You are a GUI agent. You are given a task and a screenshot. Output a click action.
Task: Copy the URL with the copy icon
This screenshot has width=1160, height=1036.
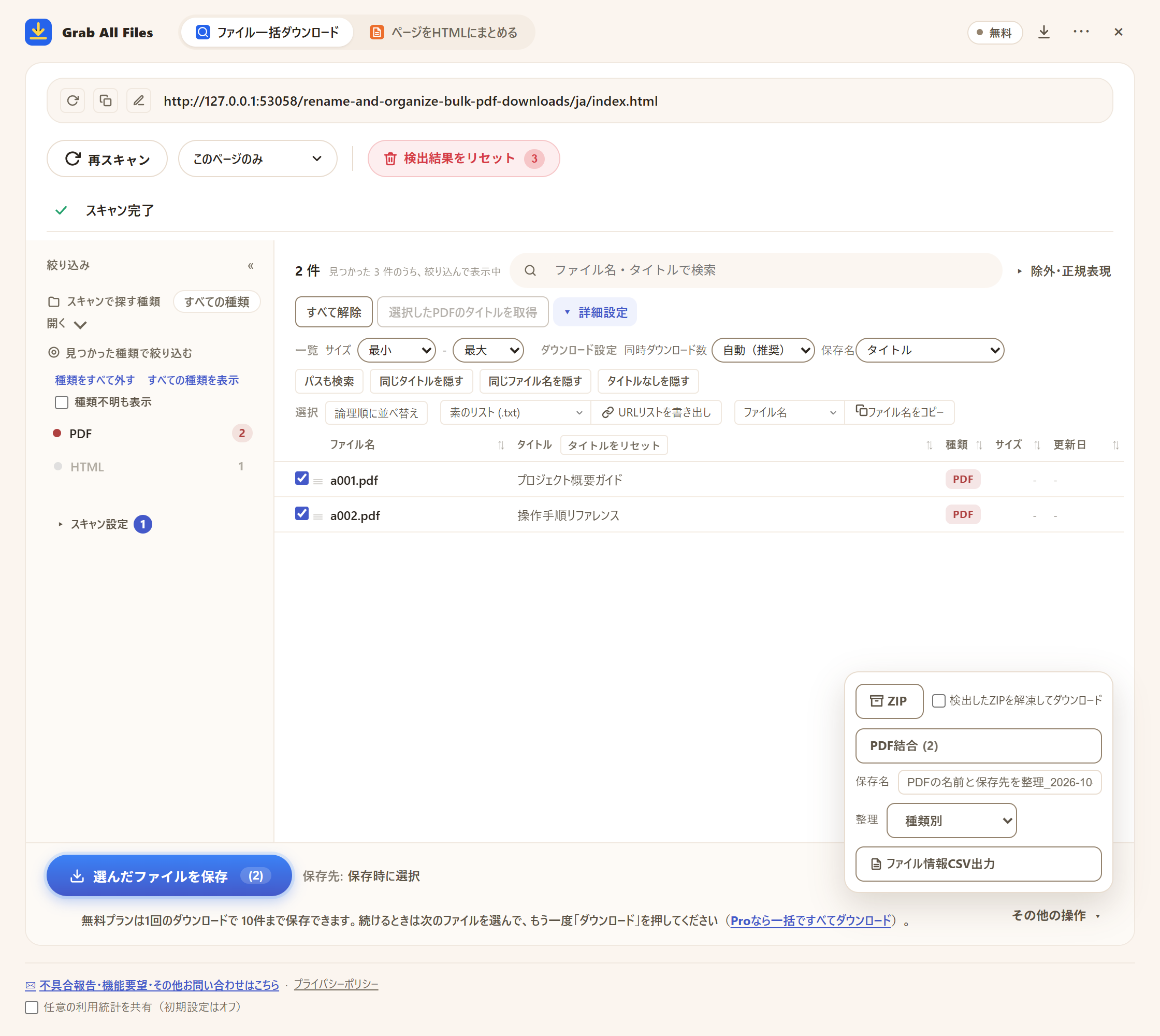point(105,101)
